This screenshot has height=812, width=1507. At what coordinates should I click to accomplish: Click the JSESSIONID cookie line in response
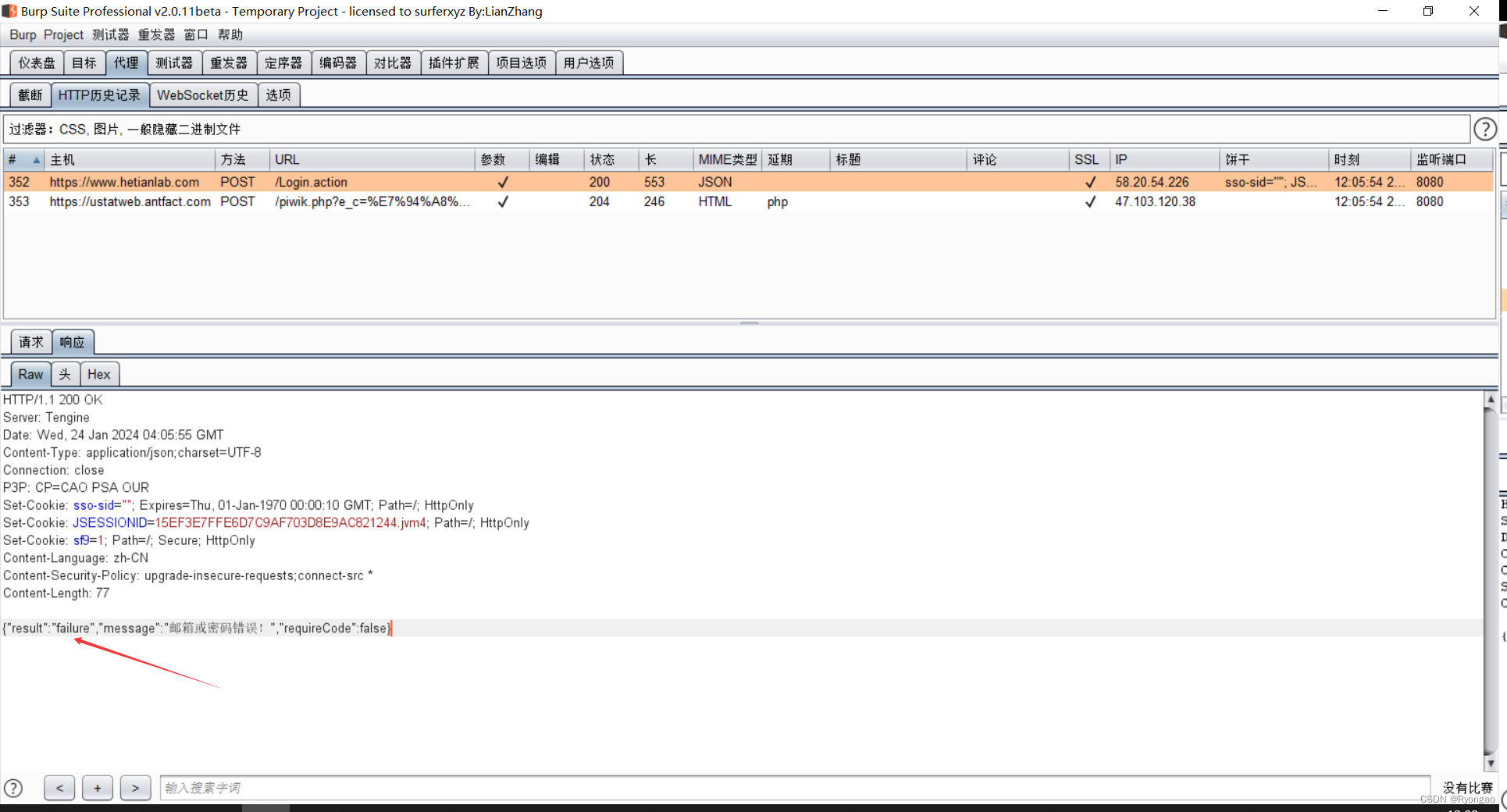tap(266, 523)
